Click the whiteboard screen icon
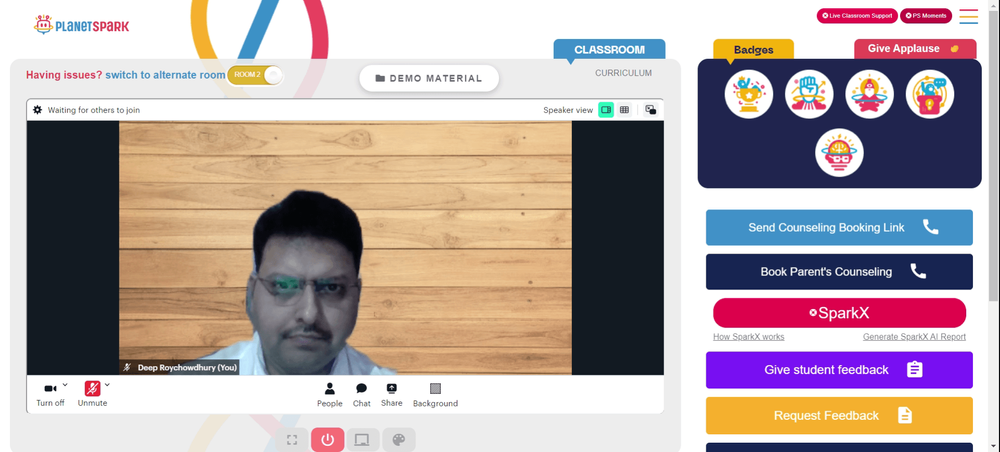The width and height of the screenshot is (1000, 452). tap(362, 440)
